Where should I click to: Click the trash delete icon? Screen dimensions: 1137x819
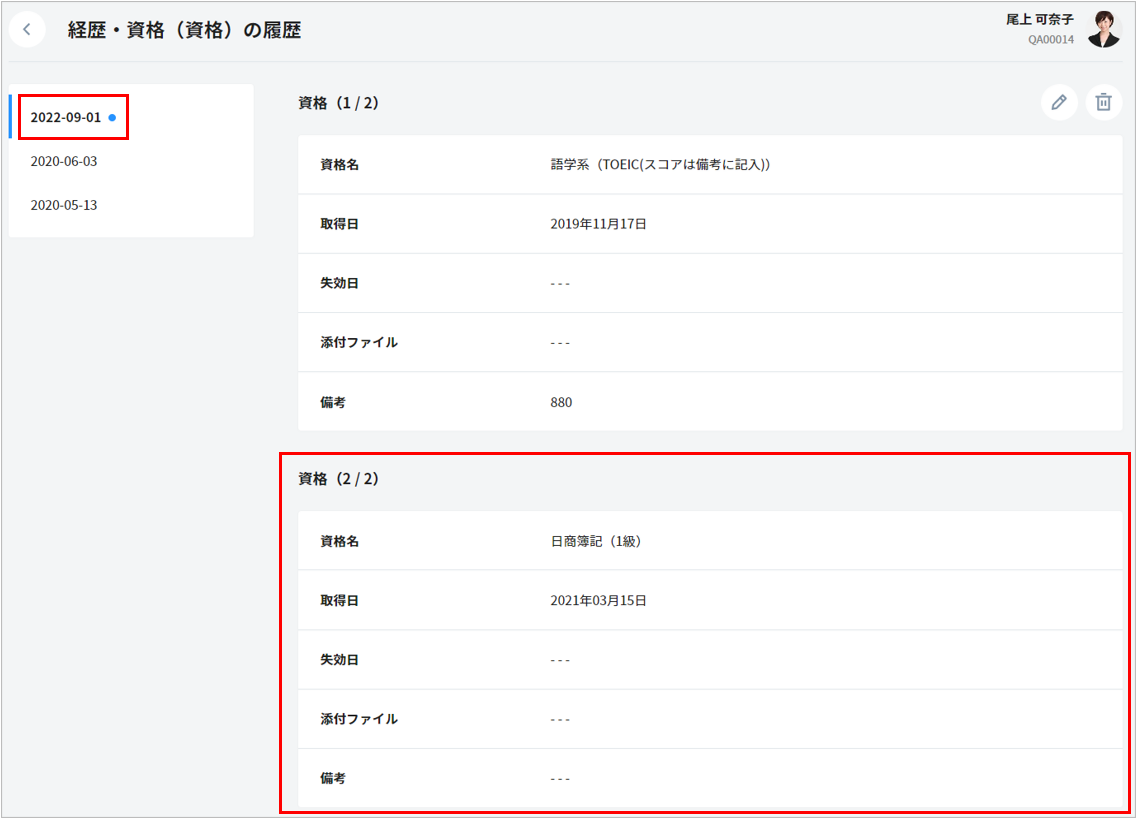[1103, 102]
